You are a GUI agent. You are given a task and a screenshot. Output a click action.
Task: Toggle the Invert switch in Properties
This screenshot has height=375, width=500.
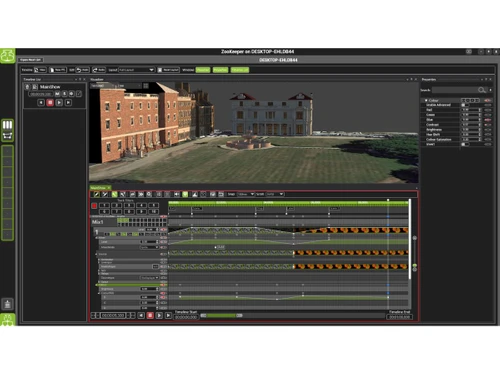(x=465, y=144)
